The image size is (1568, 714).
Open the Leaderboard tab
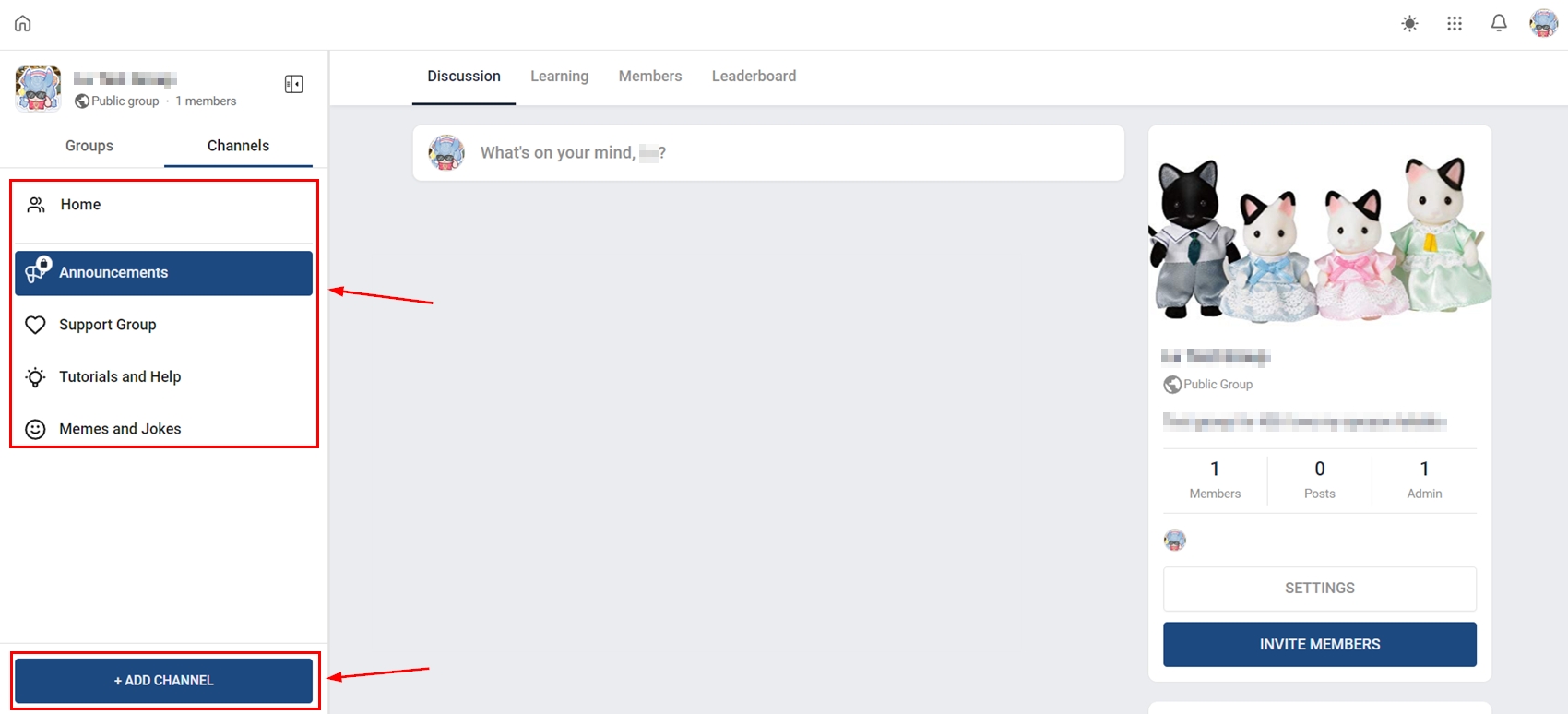[x=754, y=77]
